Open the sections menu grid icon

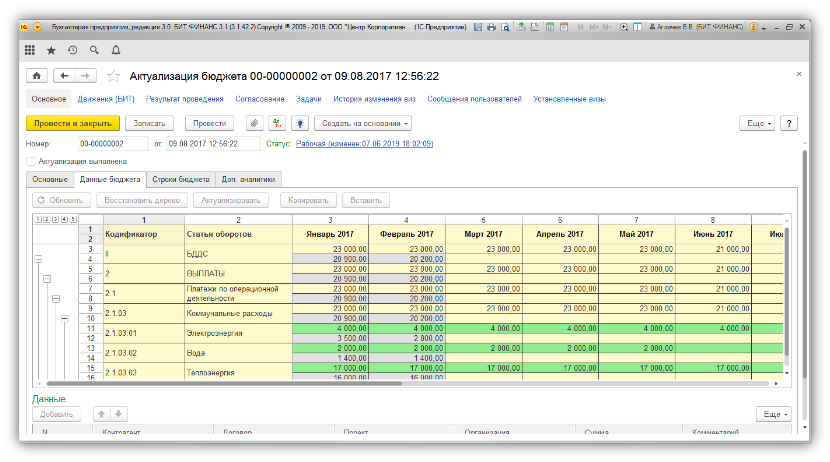pos(29,49)
